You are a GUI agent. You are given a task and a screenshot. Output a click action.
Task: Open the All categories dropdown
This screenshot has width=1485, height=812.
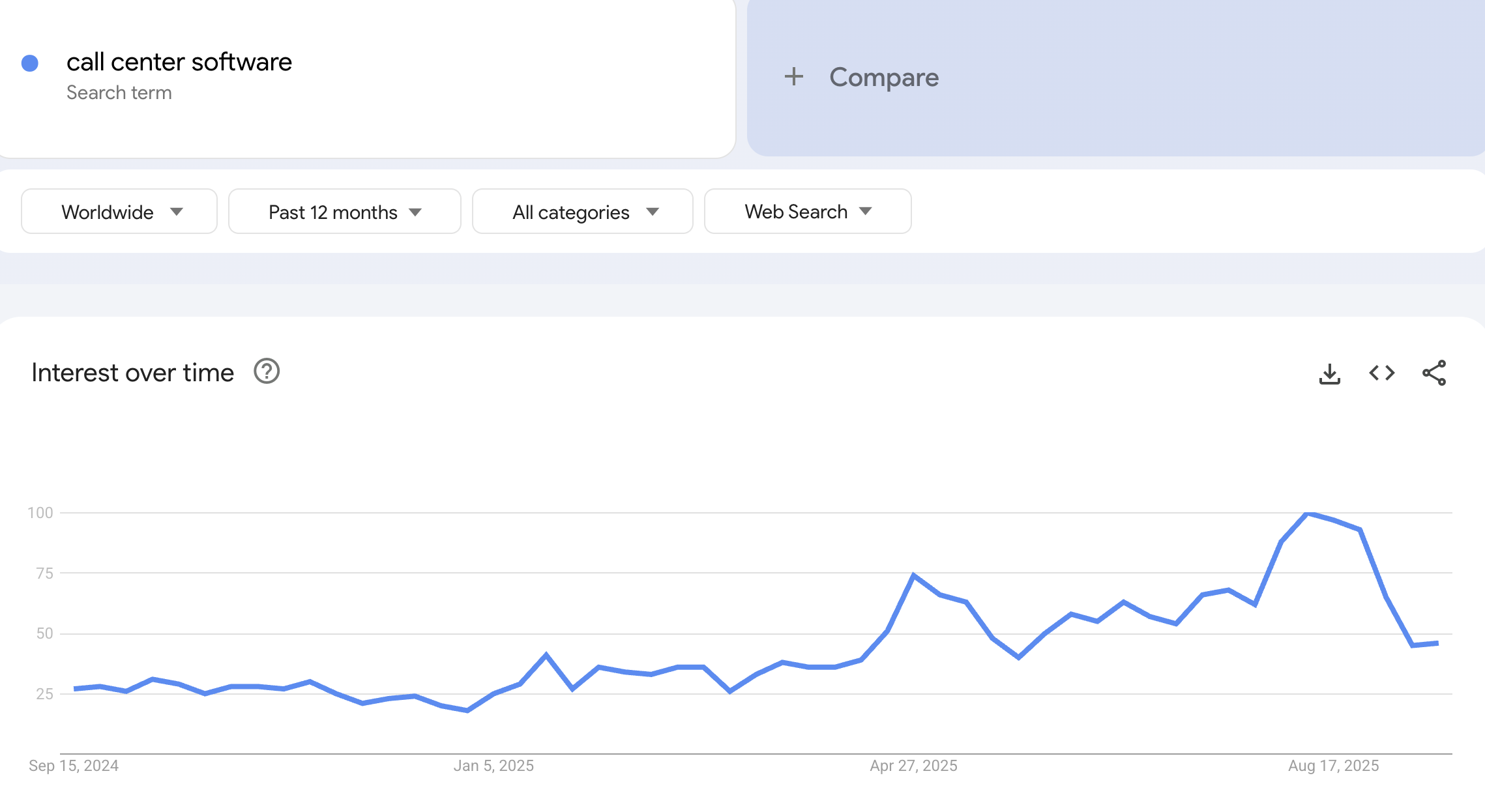point(583,211)
